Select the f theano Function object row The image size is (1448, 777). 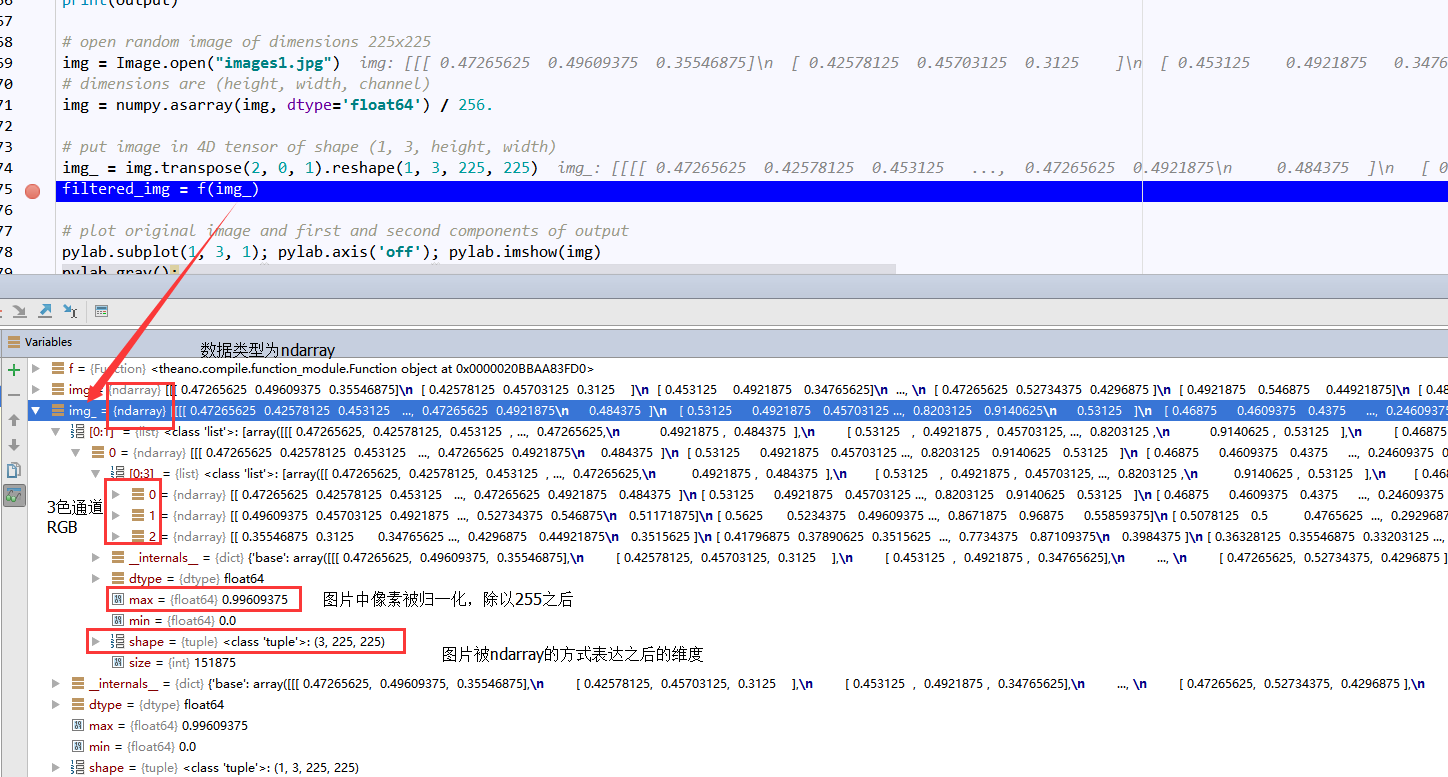739,368
